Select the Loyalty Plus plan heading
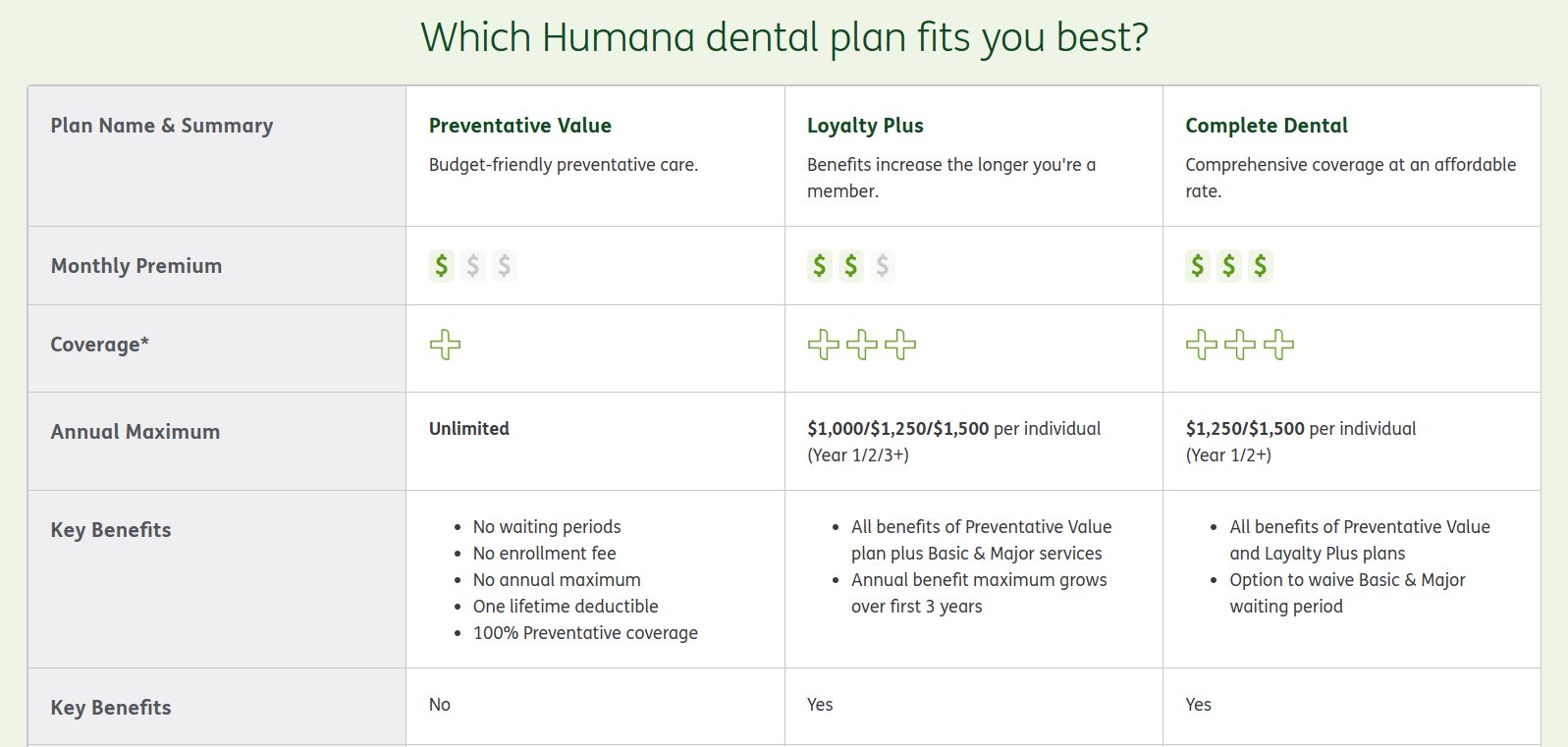 (x=865, y=126)
